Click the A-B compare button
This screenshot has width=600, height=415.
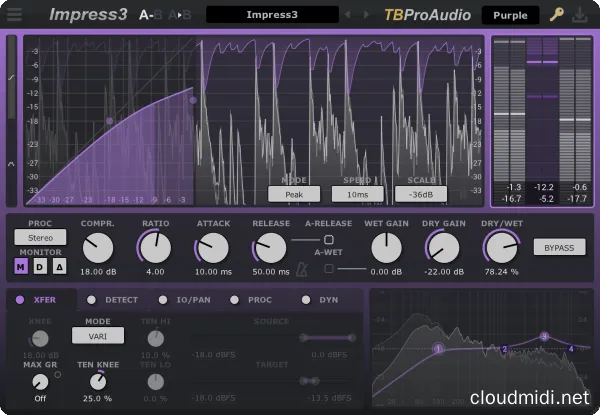tap(147, 15)
